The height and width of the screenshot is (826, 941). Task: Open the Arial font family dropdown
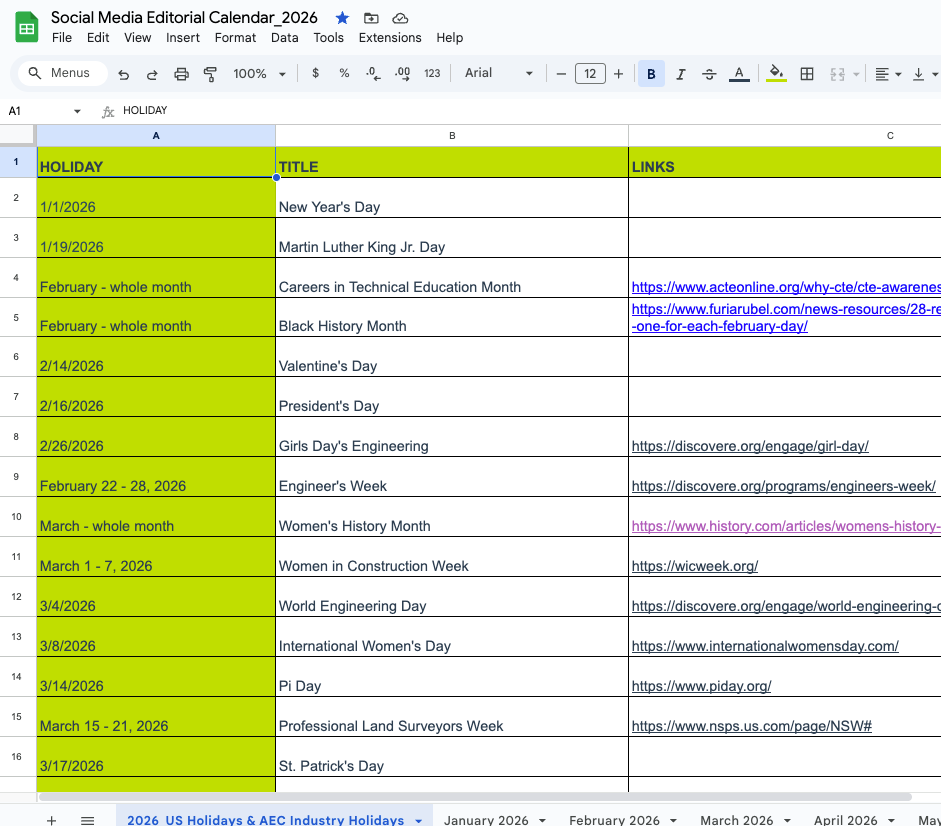click(497, 73)
